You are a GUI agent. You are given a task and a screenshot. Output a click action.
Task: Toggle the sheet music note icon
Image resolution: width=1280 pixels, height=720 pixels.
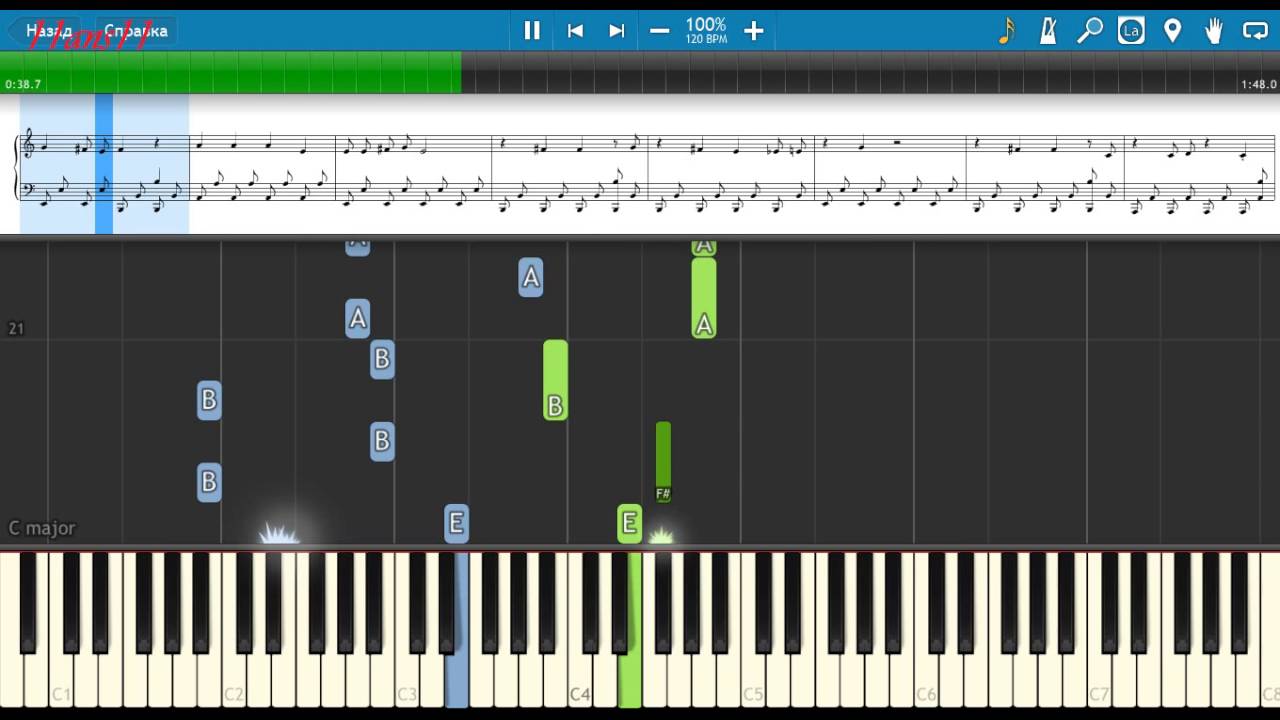coord(1006,31)
